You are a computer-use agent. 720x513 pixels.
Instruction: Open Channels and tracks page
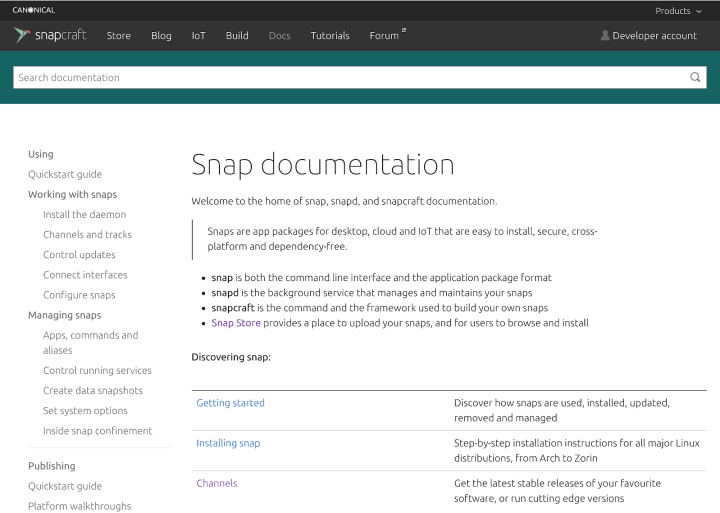coord(87,235)
